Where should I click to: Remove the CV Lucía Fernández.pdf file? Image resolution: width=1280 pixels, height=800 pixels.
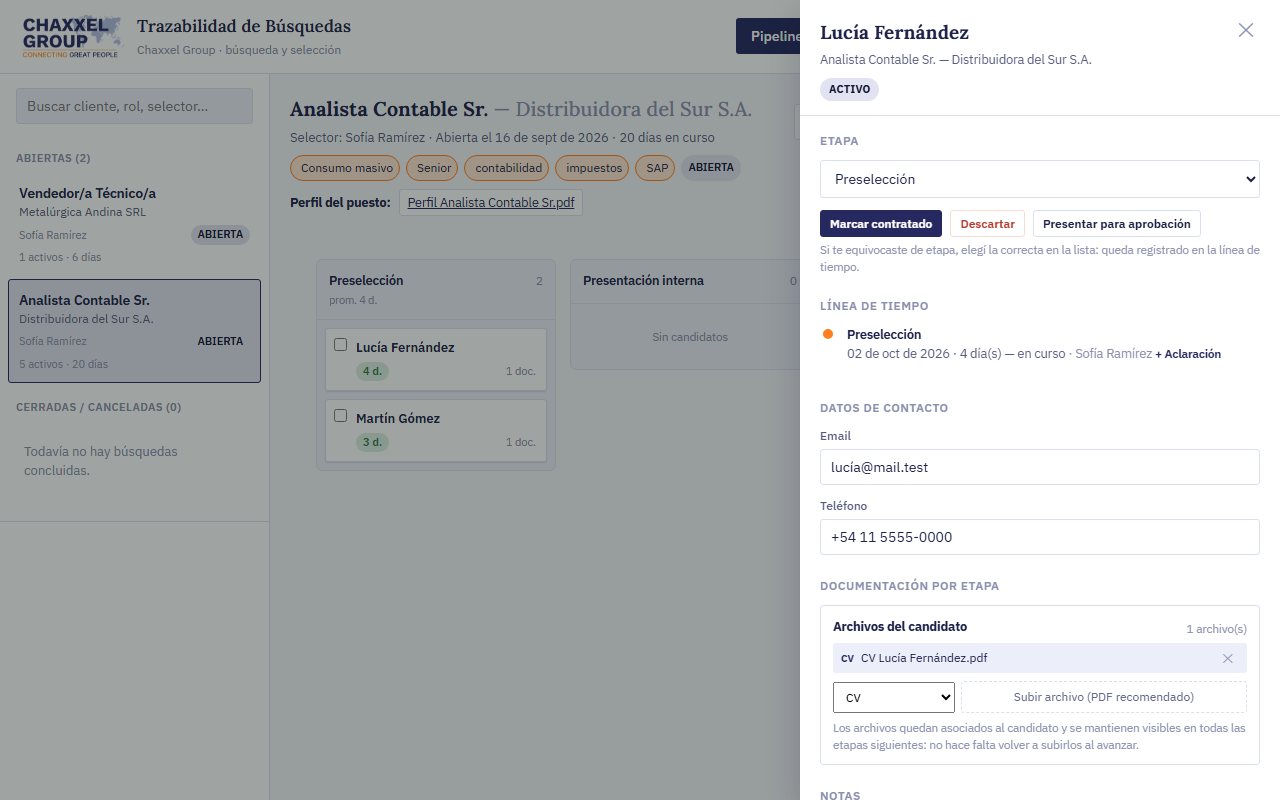click(x=1227, y=658)
